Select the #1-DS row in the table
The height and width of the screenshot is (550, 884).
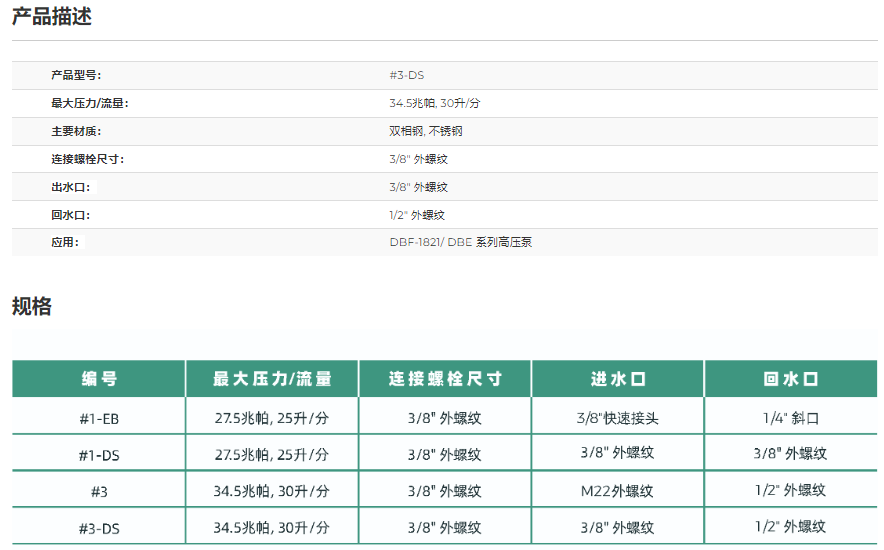(99, 454)
